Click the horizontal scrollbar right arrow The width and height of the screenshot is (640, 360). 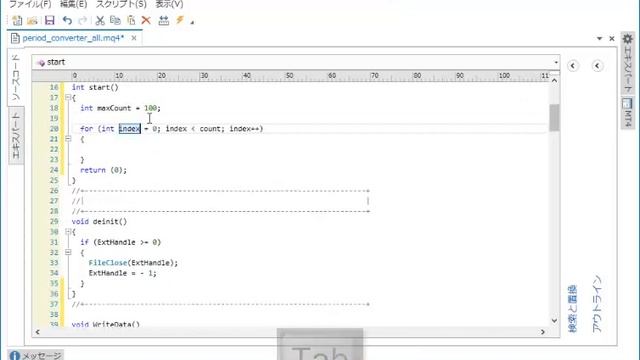(542, 332)
